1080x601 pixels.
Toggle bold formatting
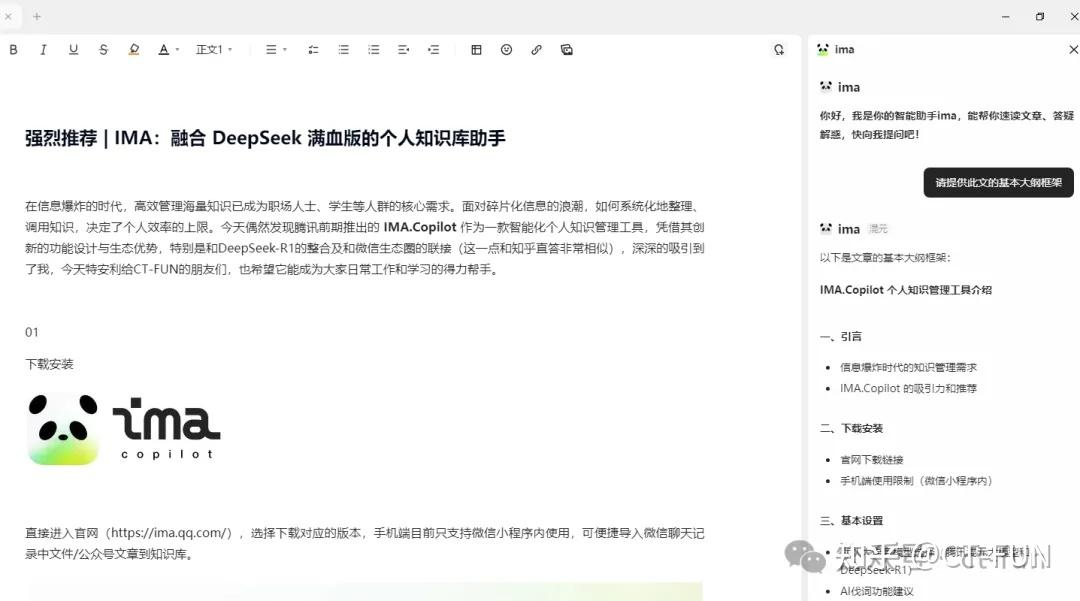click(x=13, y=49)
